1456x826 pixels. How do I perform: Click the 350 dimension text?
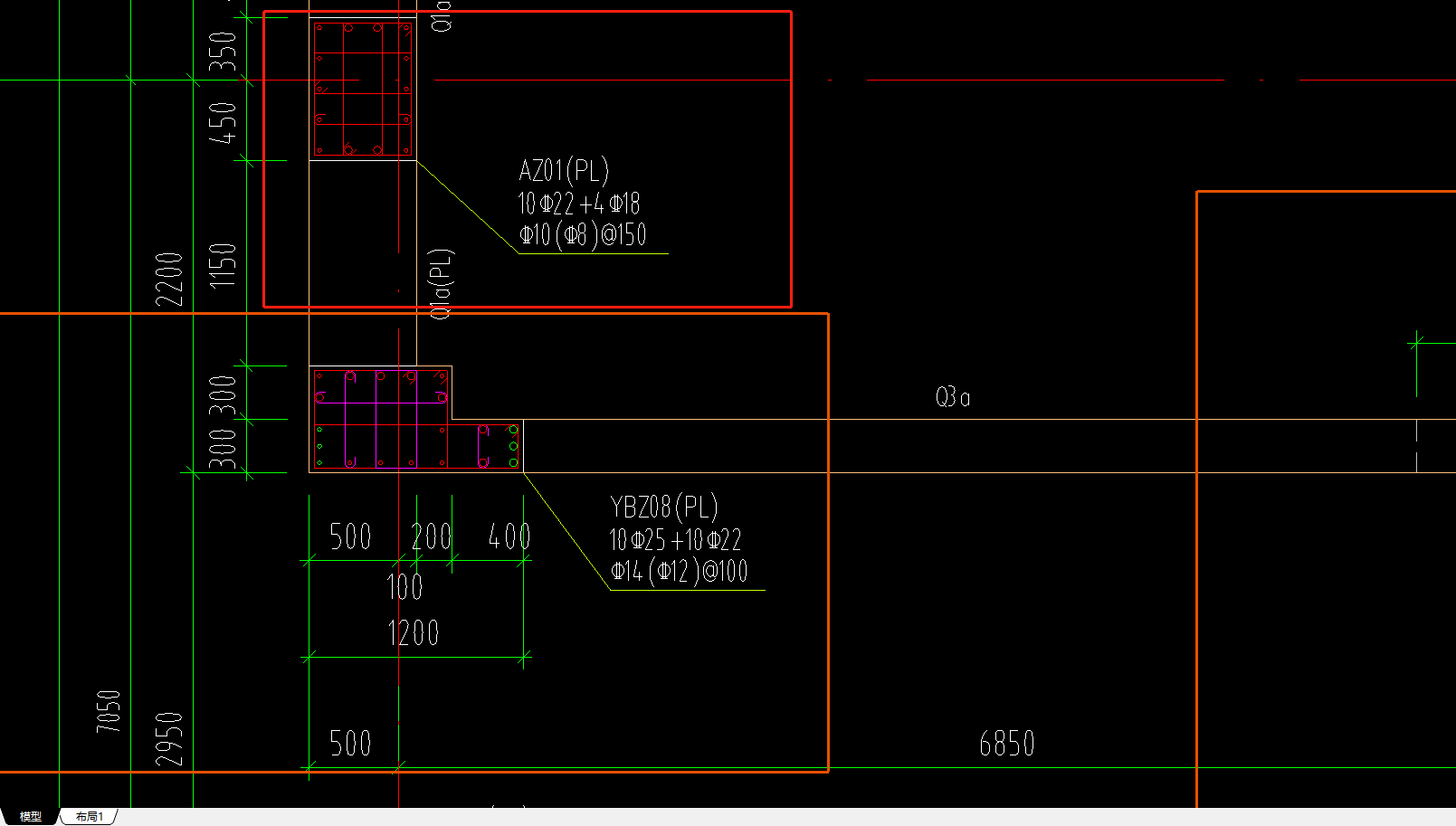(x=223, y=52)
